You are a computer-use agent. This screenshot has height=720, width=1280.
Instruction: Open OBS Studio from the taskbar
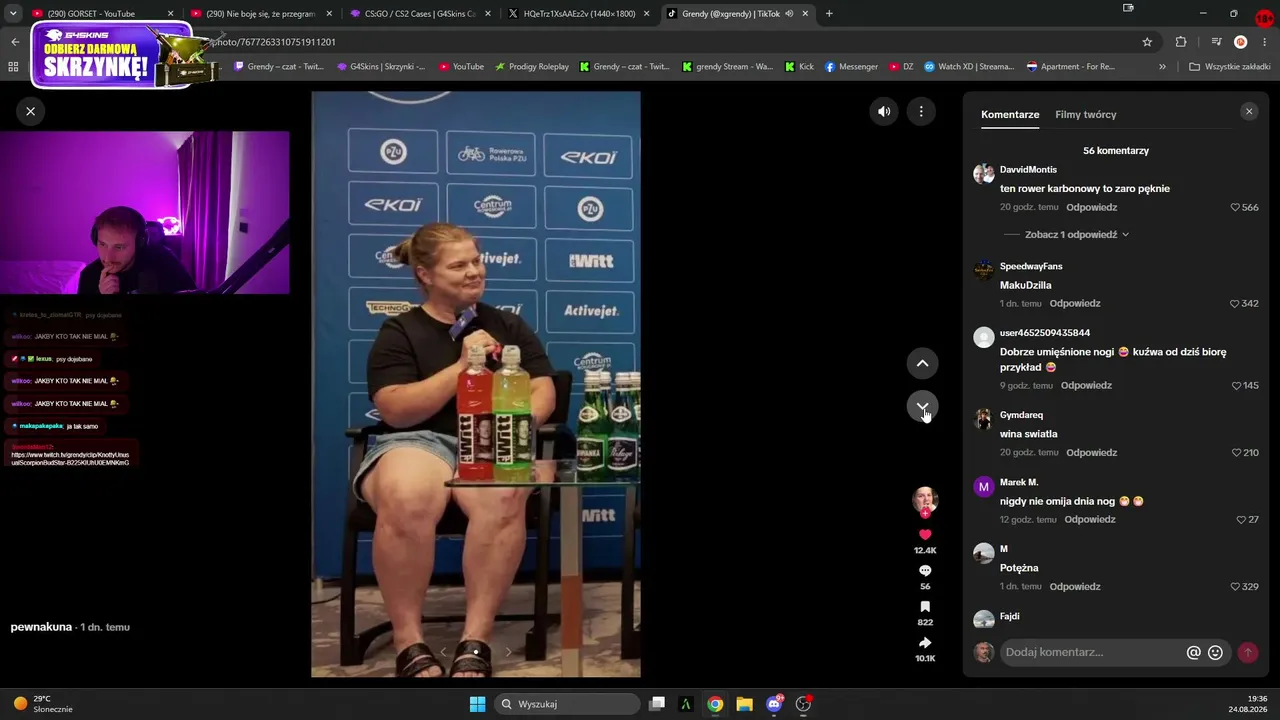tap(803, 704)
